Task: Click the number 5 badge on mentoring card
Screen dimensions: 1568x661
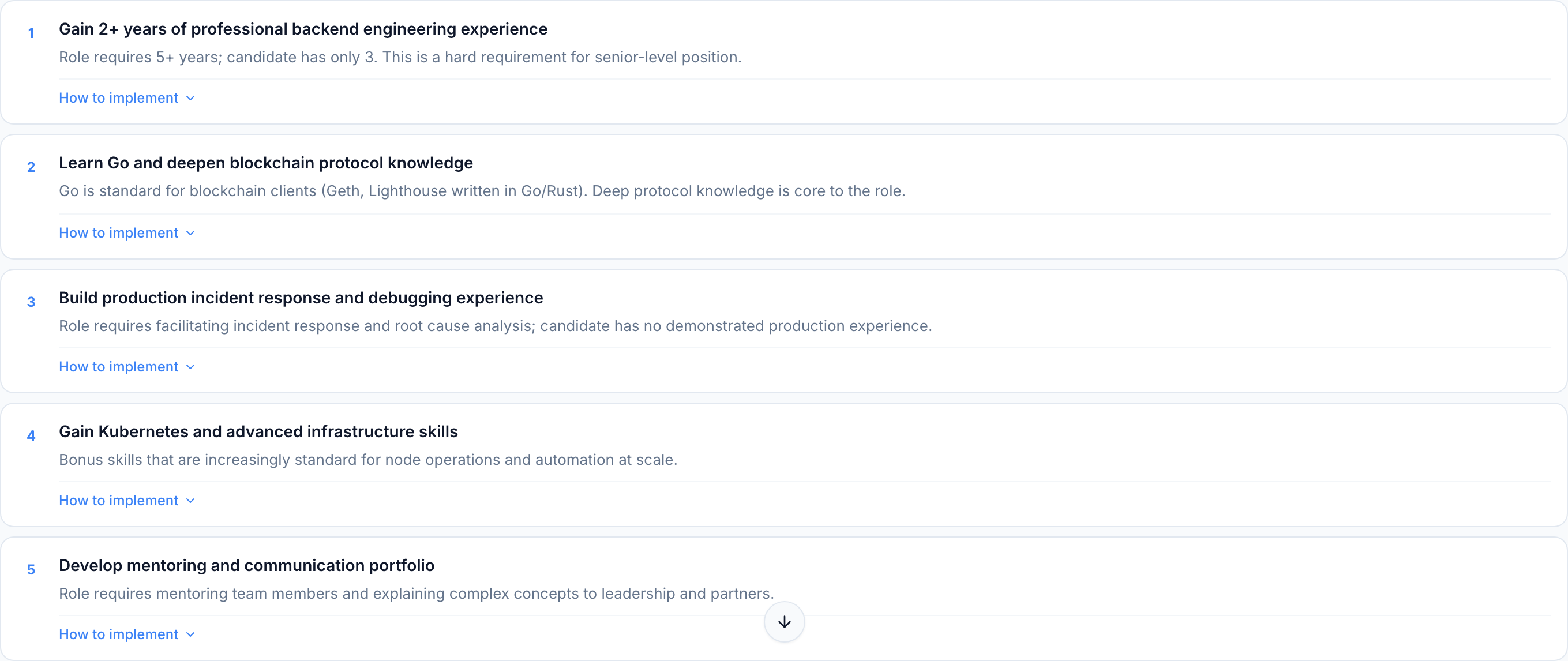Action: tap(31, 570)
